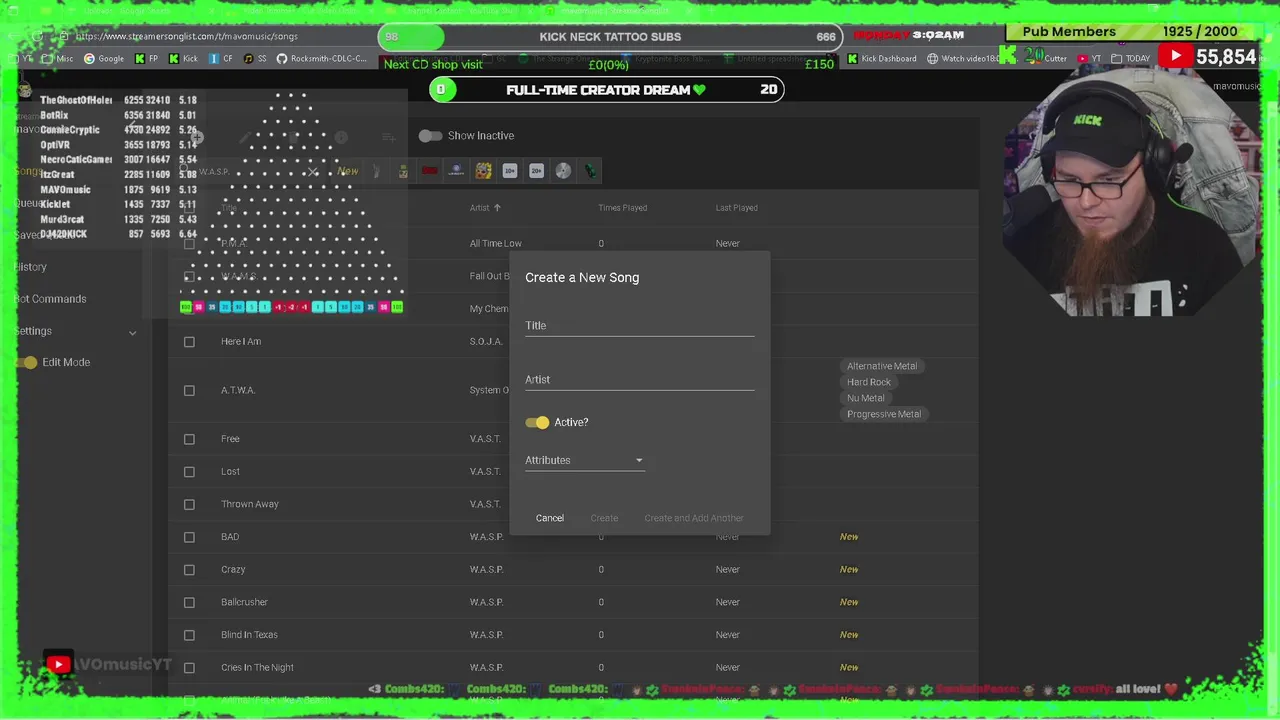The image size is (1280, 720).
Task: Toggle the Show Inactive switch
Action: [430, 136]
